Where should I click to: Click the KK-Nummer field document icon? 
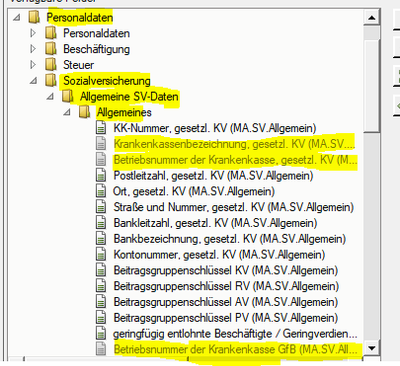tap(101, 128)
